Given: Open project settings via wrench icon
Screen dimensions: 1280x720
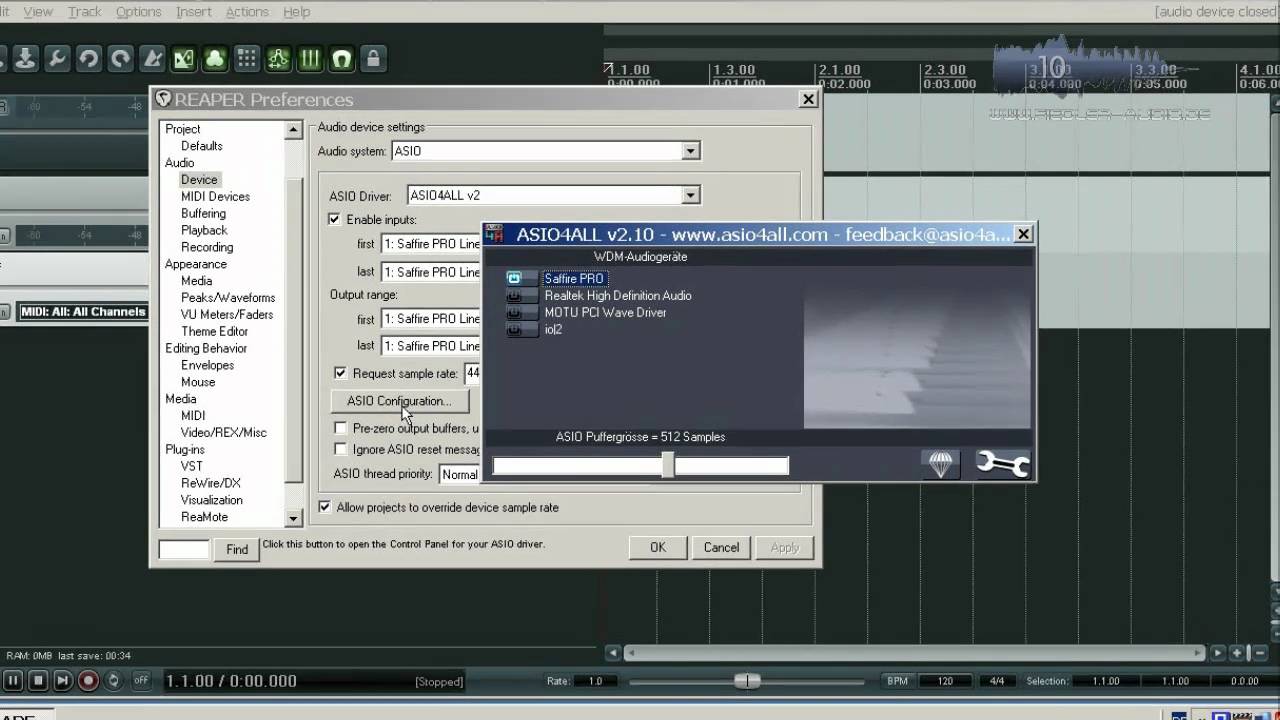Looking at the screenshot, I should pyautogui.click(x=57, y=59).
